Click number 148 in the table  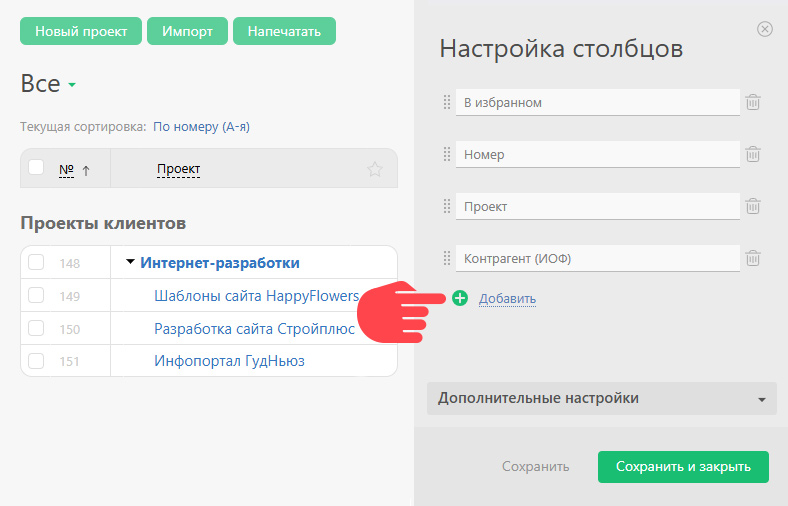pos(69,263)
